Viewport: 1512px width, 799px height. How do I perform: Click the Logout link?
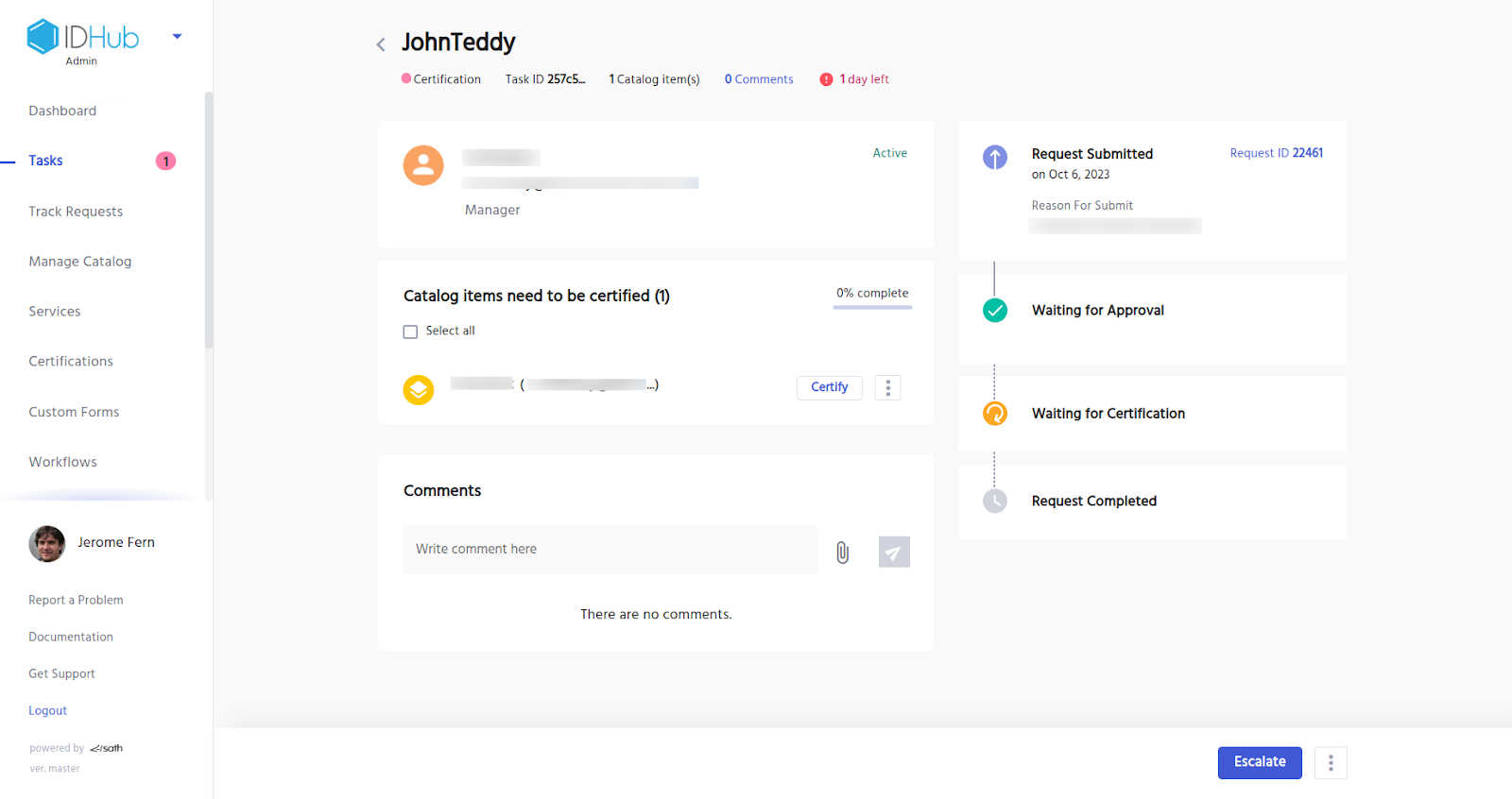click(x=48, y=711)
